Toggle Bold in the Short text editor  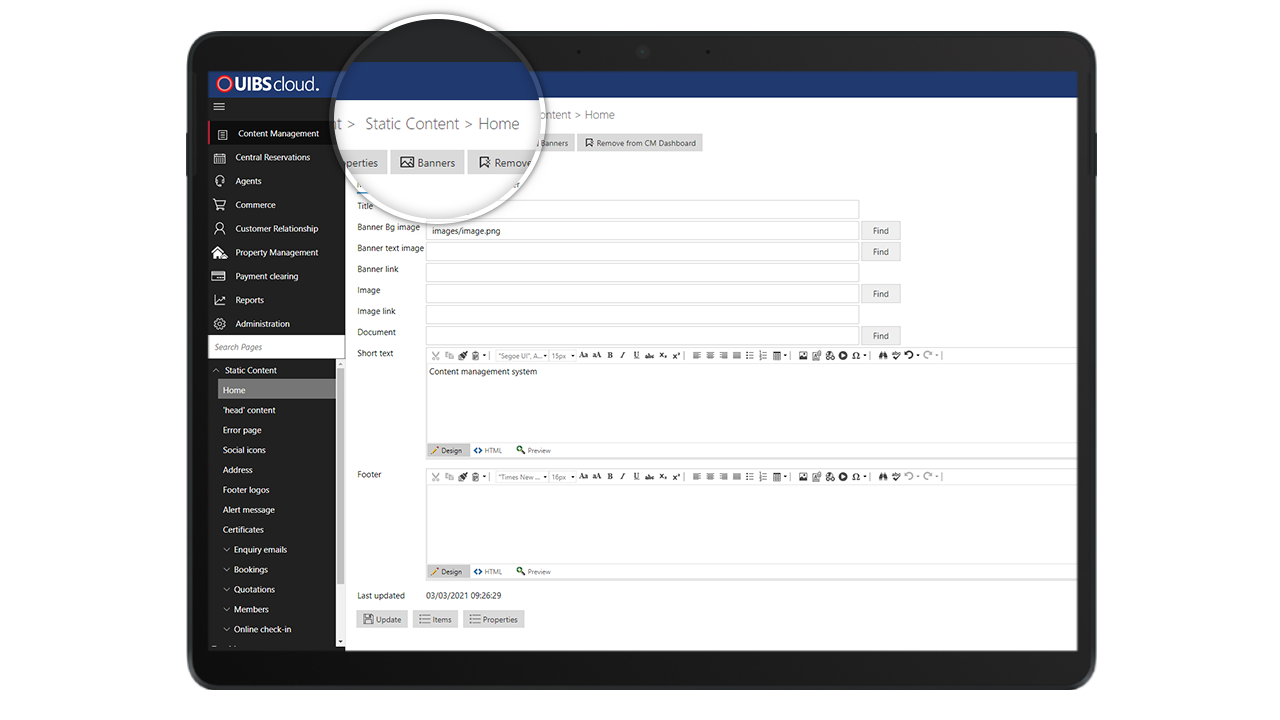coord(610,355)
